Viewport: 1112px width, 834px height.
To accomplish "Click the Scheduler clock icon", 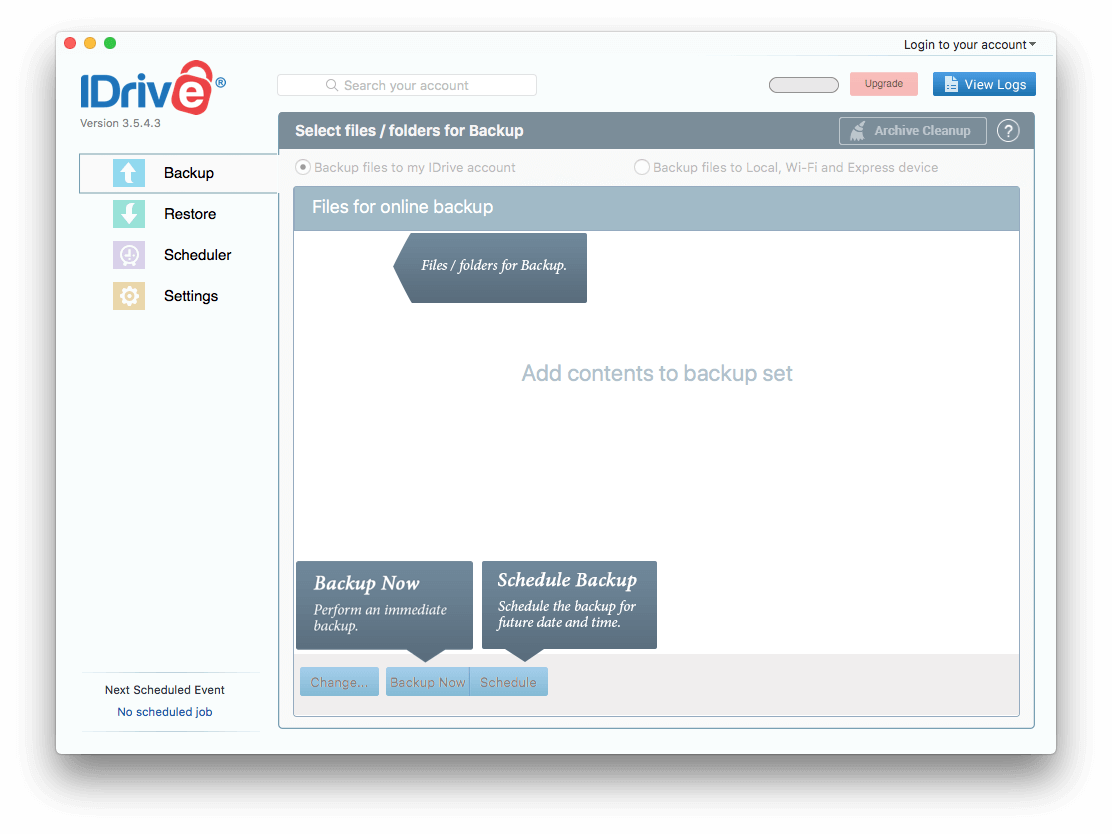I will click(x=129, y=255).
